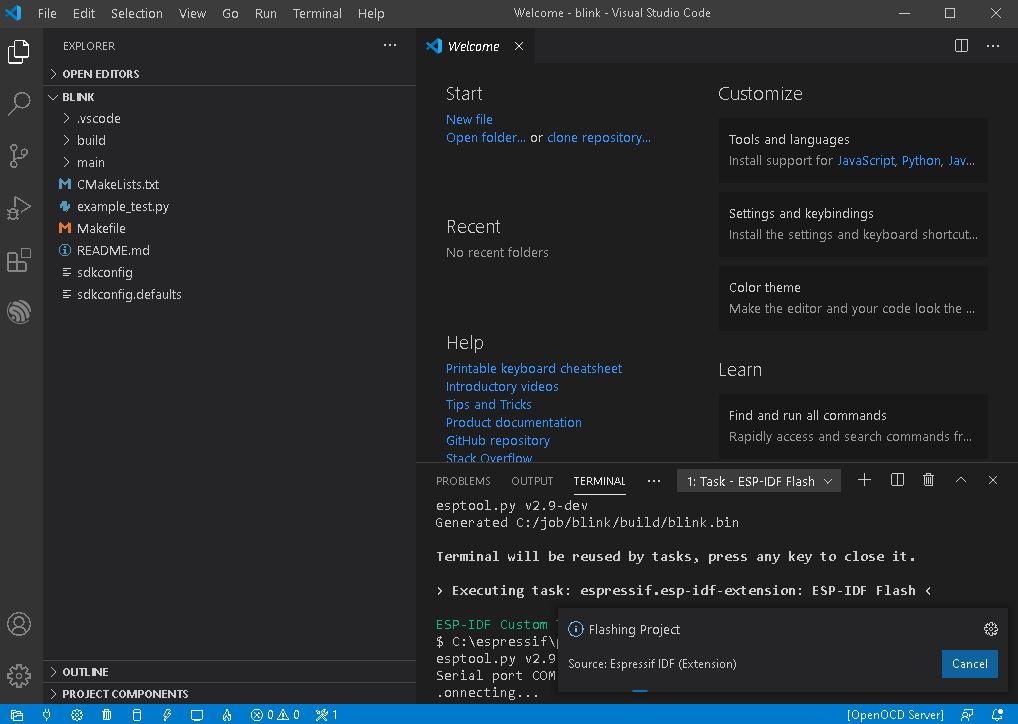1018x724 pixels.
Task: Open terminal selector Task - ESP-IDF Flash dropdown
Action: coord(758,481)
